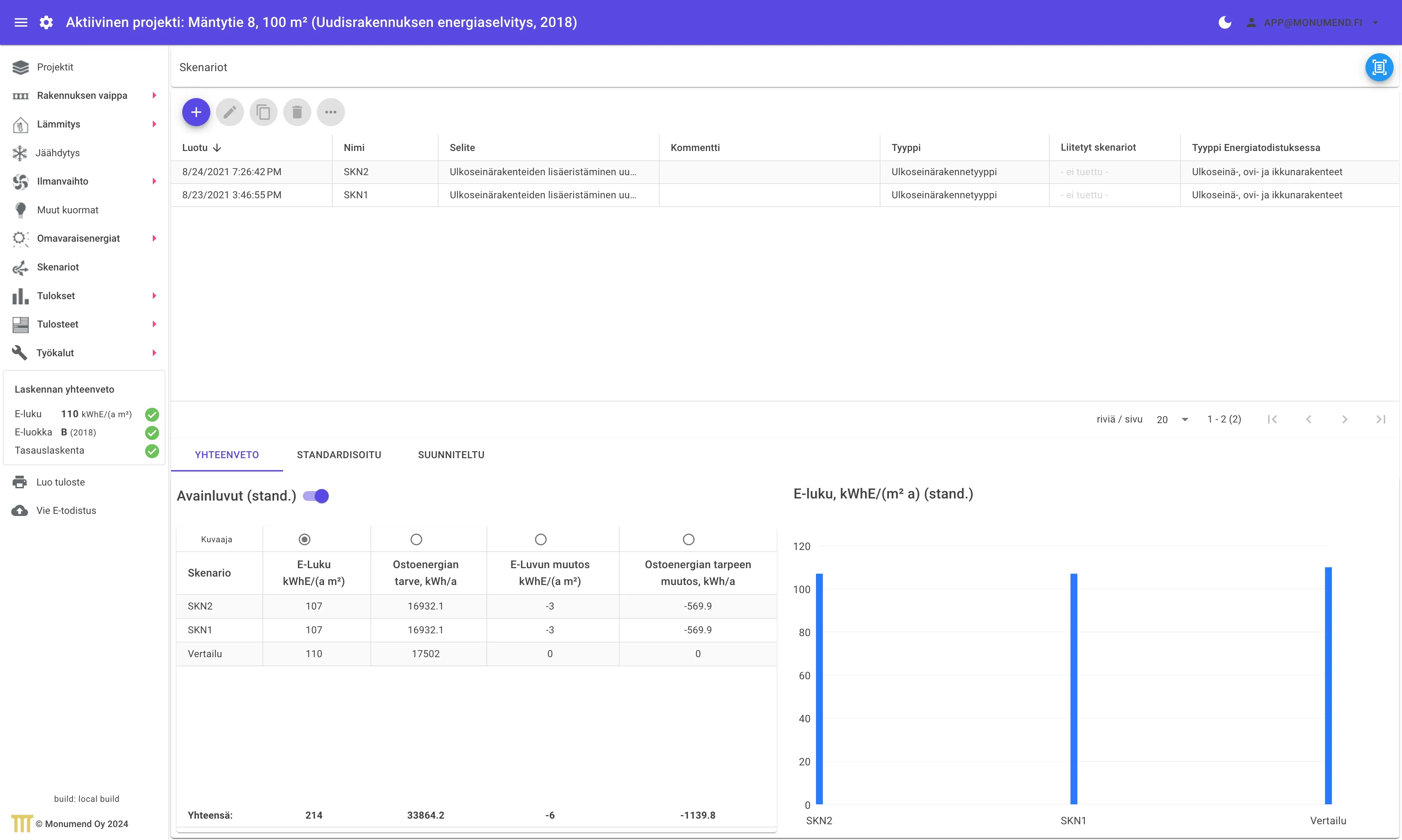
Task: Expand the Tulosteet submenu arrow
Action: tap(154, 324)
